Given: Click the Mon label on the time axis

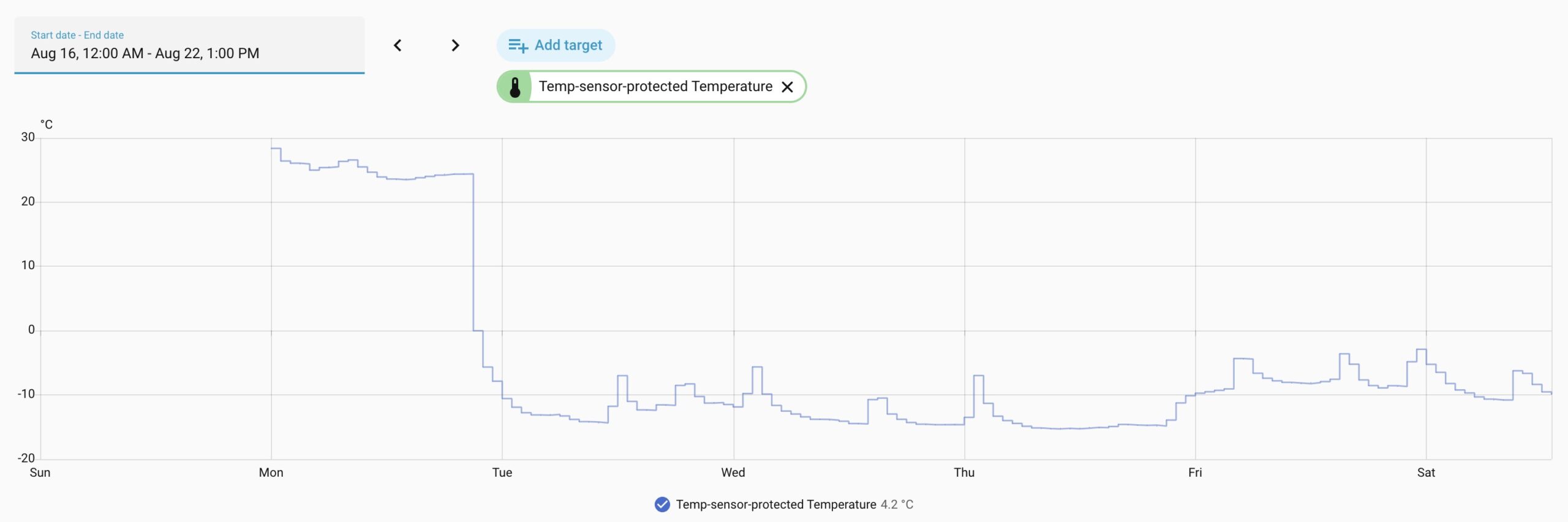Looking at the screenshot, I should pos(271,472).
